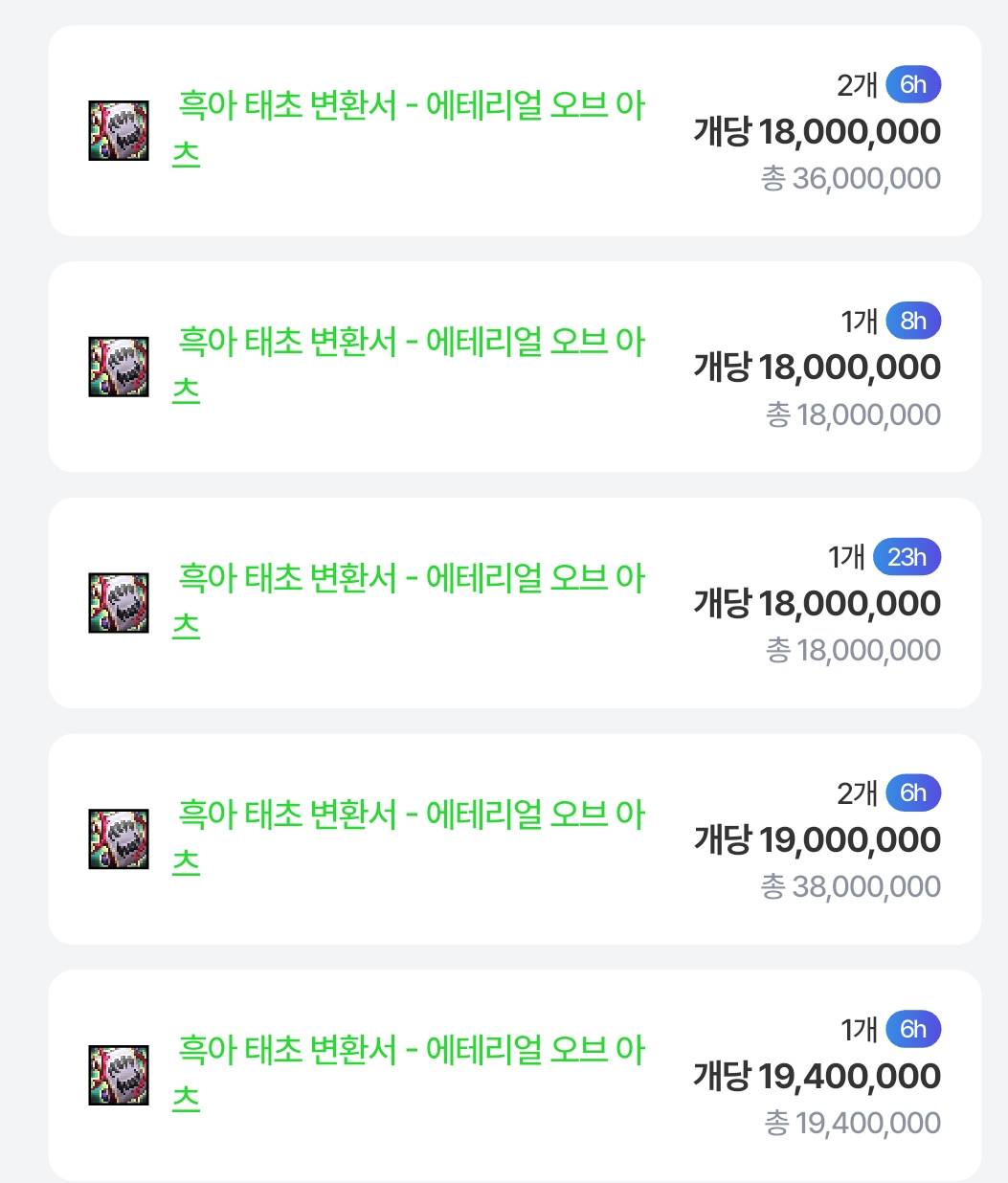Click the item icon in the 8h listing

(119, 367)
